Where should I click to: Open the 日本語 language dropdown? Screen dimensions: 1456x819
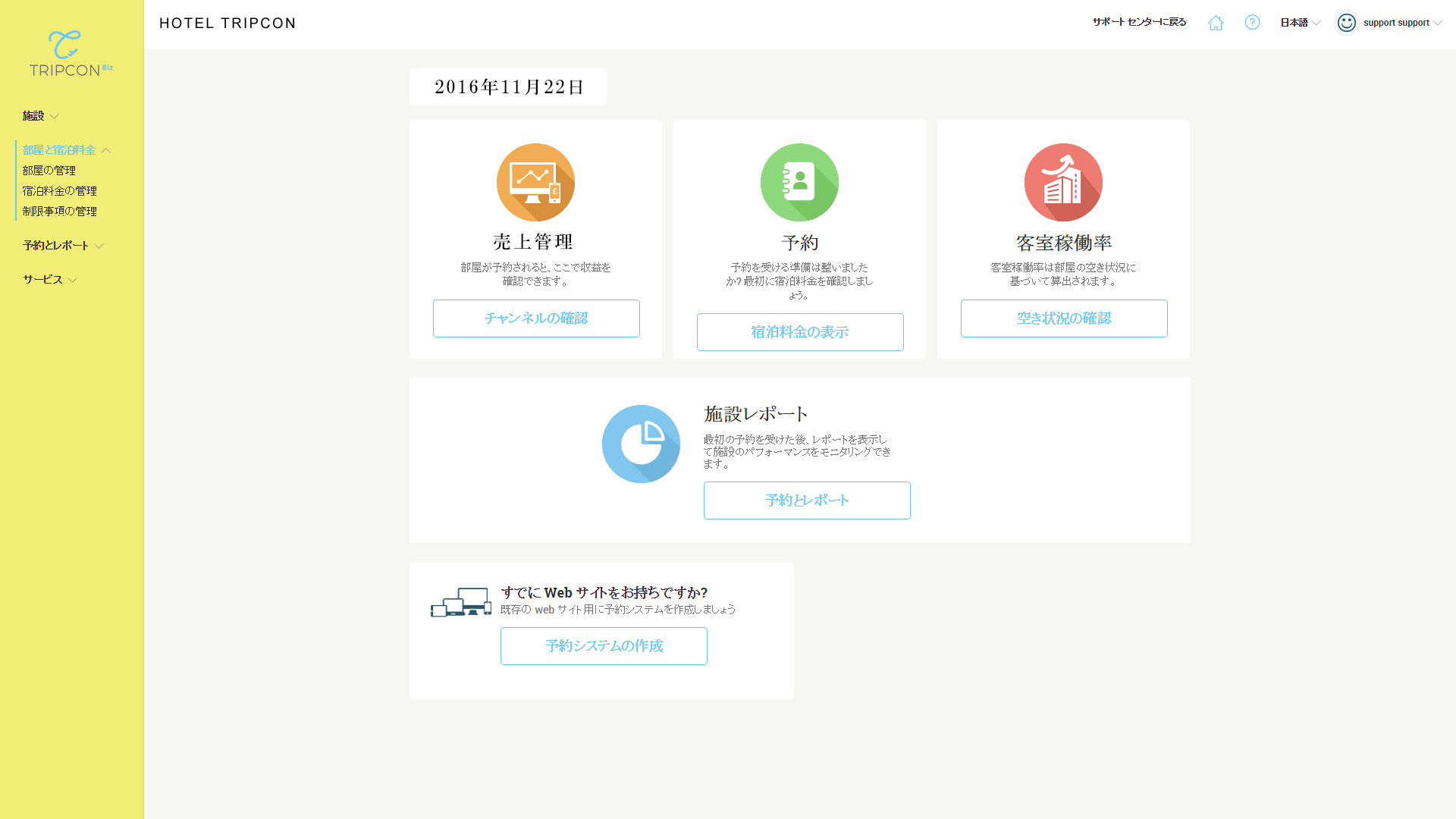[1300, 23]
